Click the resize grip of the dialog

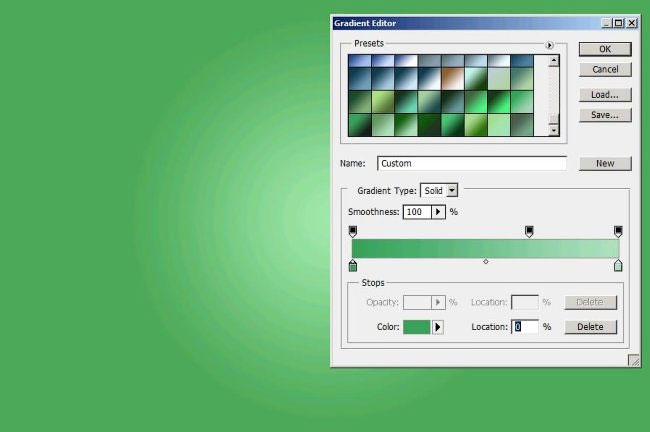pos(634,361)
